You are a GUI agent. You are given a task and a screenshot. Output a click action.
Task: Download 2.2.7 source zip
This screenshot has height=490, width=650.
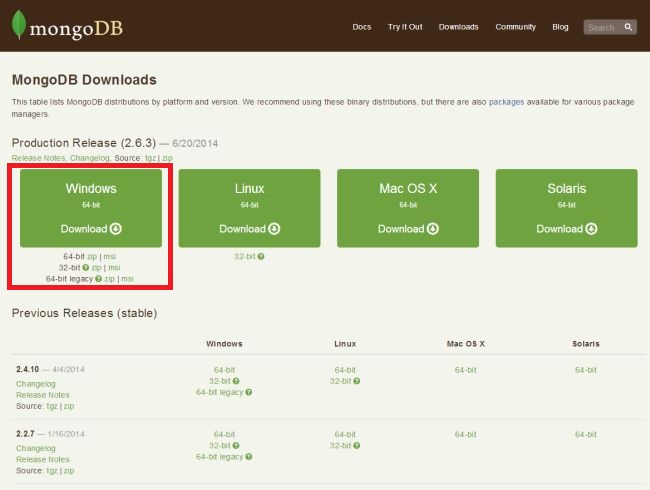[x=69, y=471]
